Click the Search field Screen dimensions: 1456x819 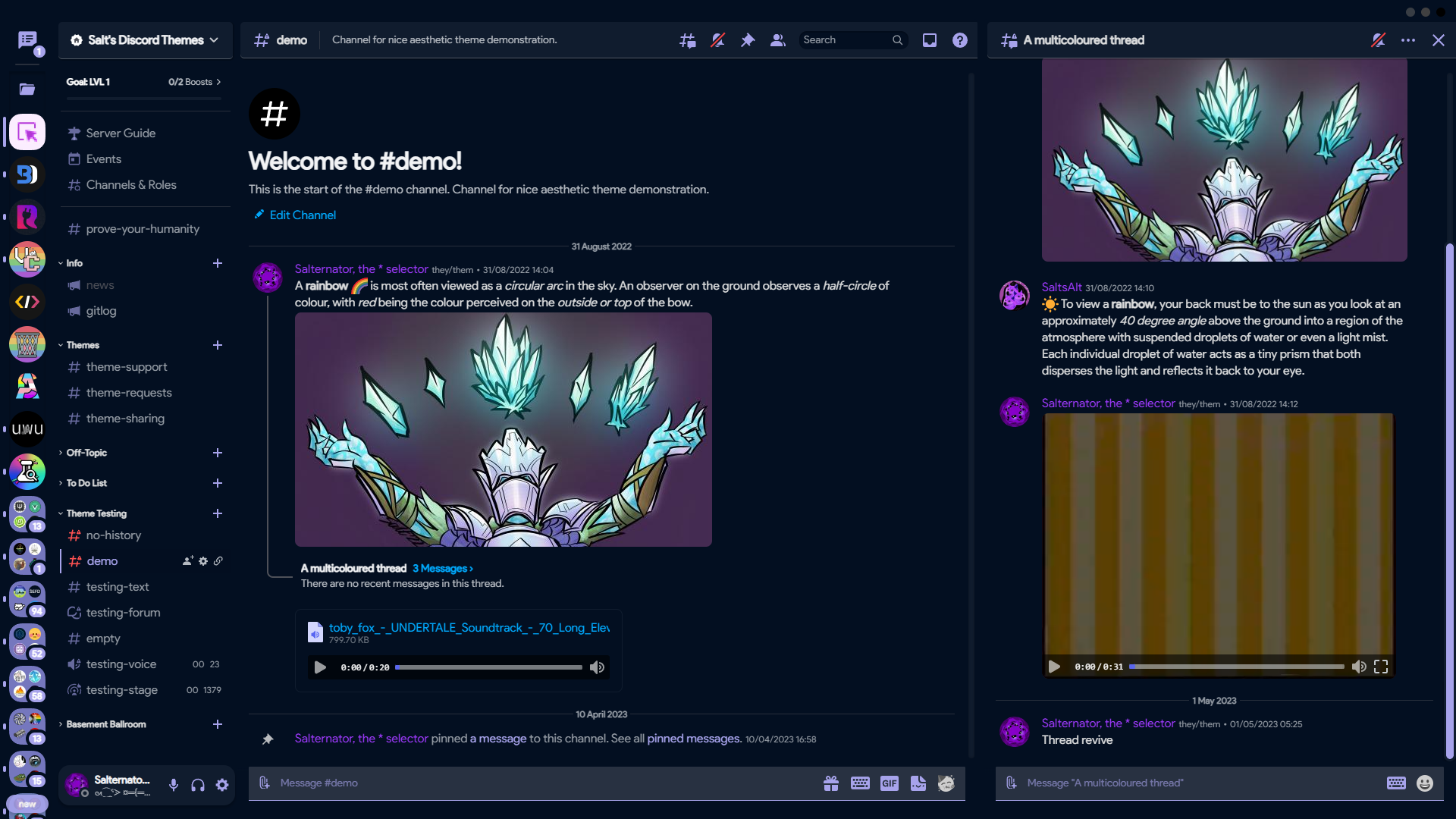tap(846, 39)
